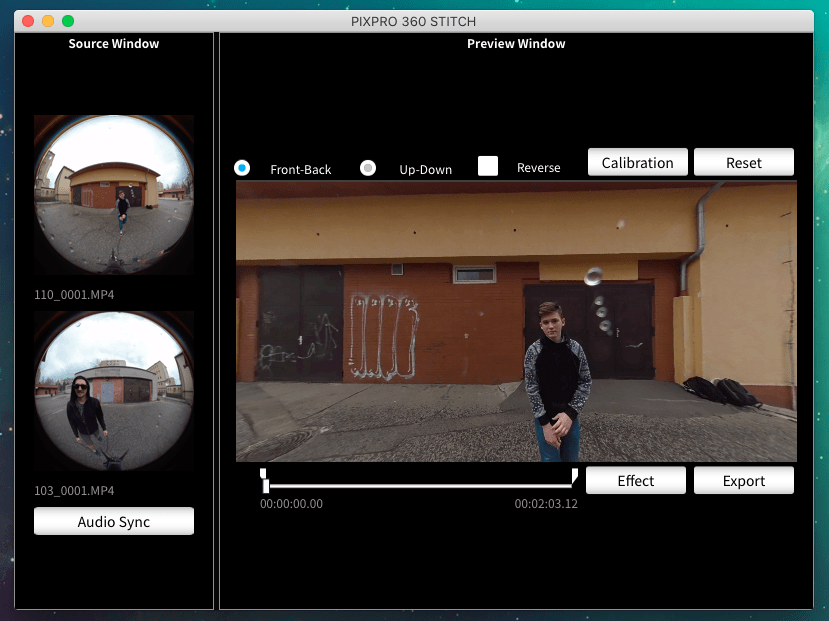Viewport: 829px width, 621px height.
Task: Maximize the window with the green button
Action: [x=68, y=21]
